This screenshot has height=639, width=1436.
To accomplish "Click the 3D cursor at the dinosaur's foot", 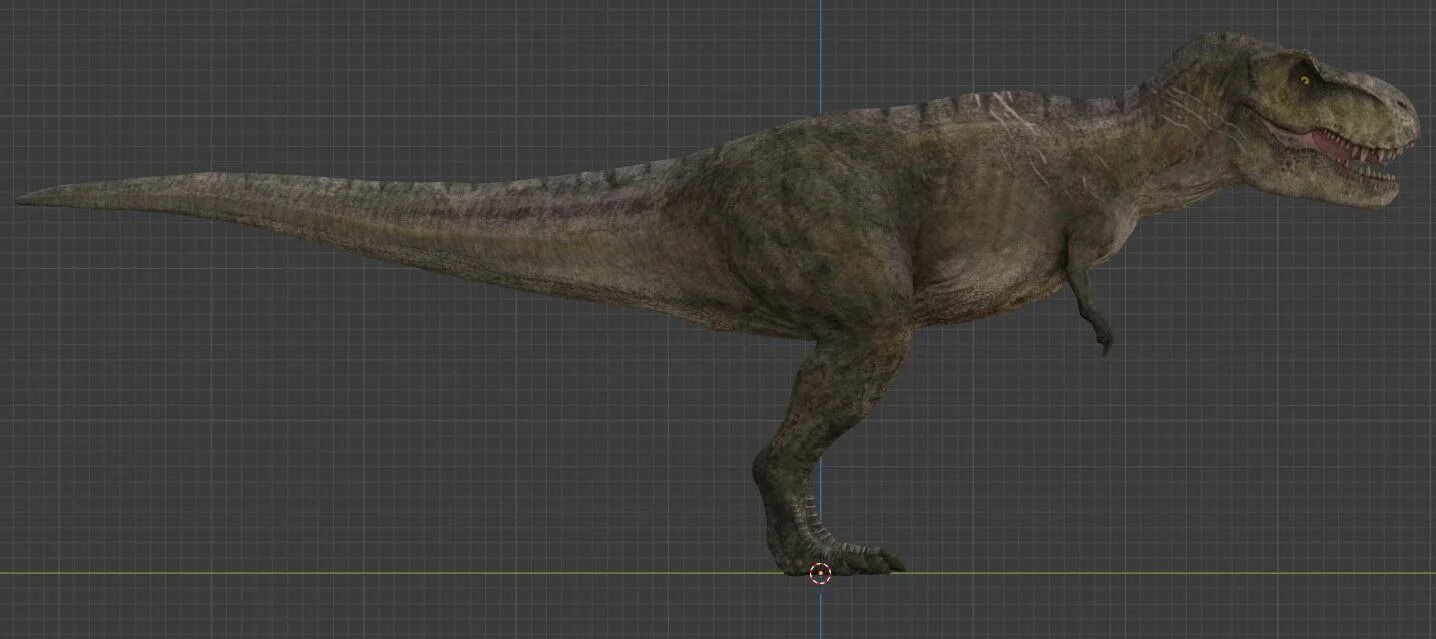I will click(x=820, y=573).
